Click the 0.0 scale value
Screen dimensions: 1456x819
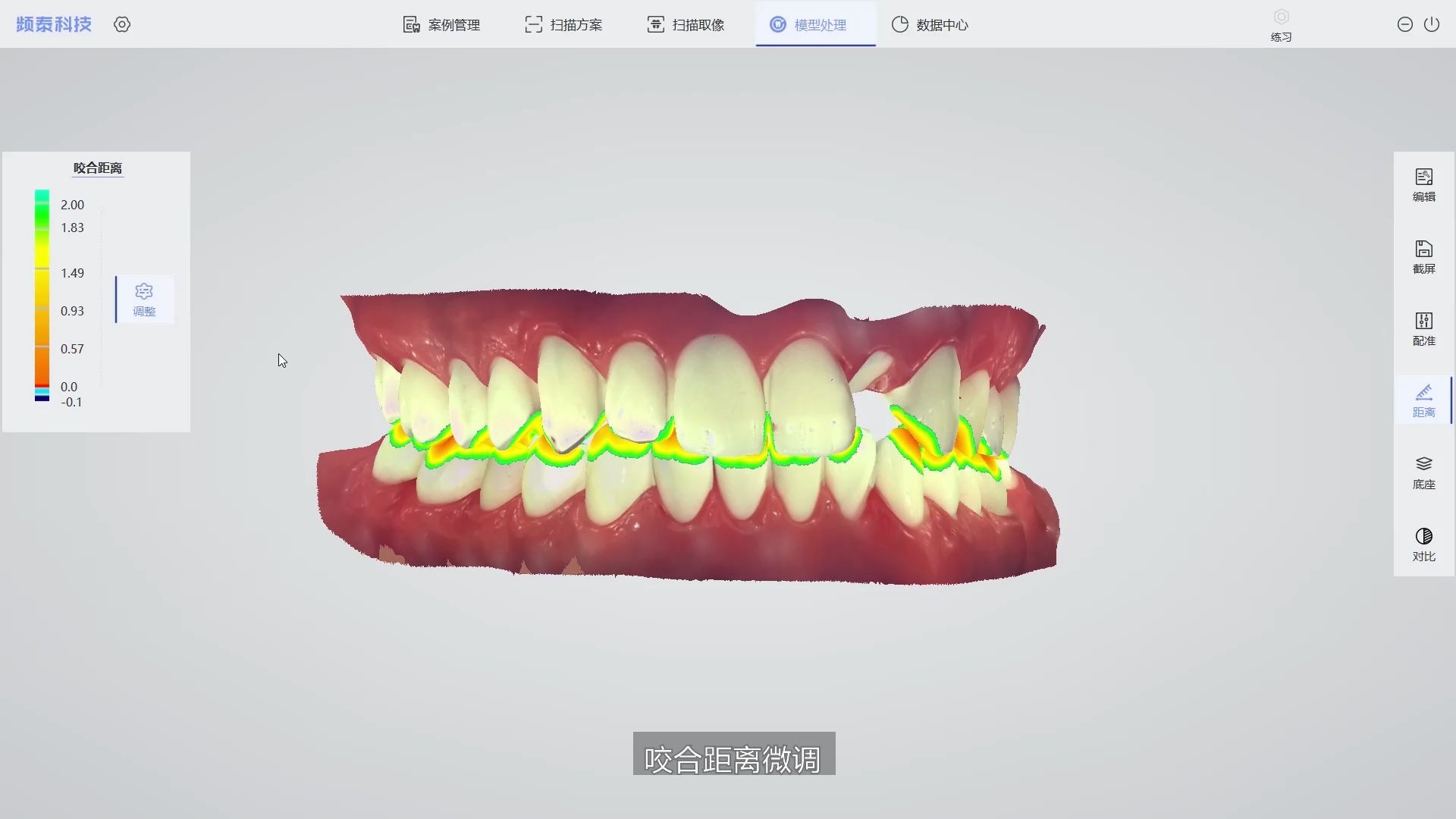click(x=69, y=387)
